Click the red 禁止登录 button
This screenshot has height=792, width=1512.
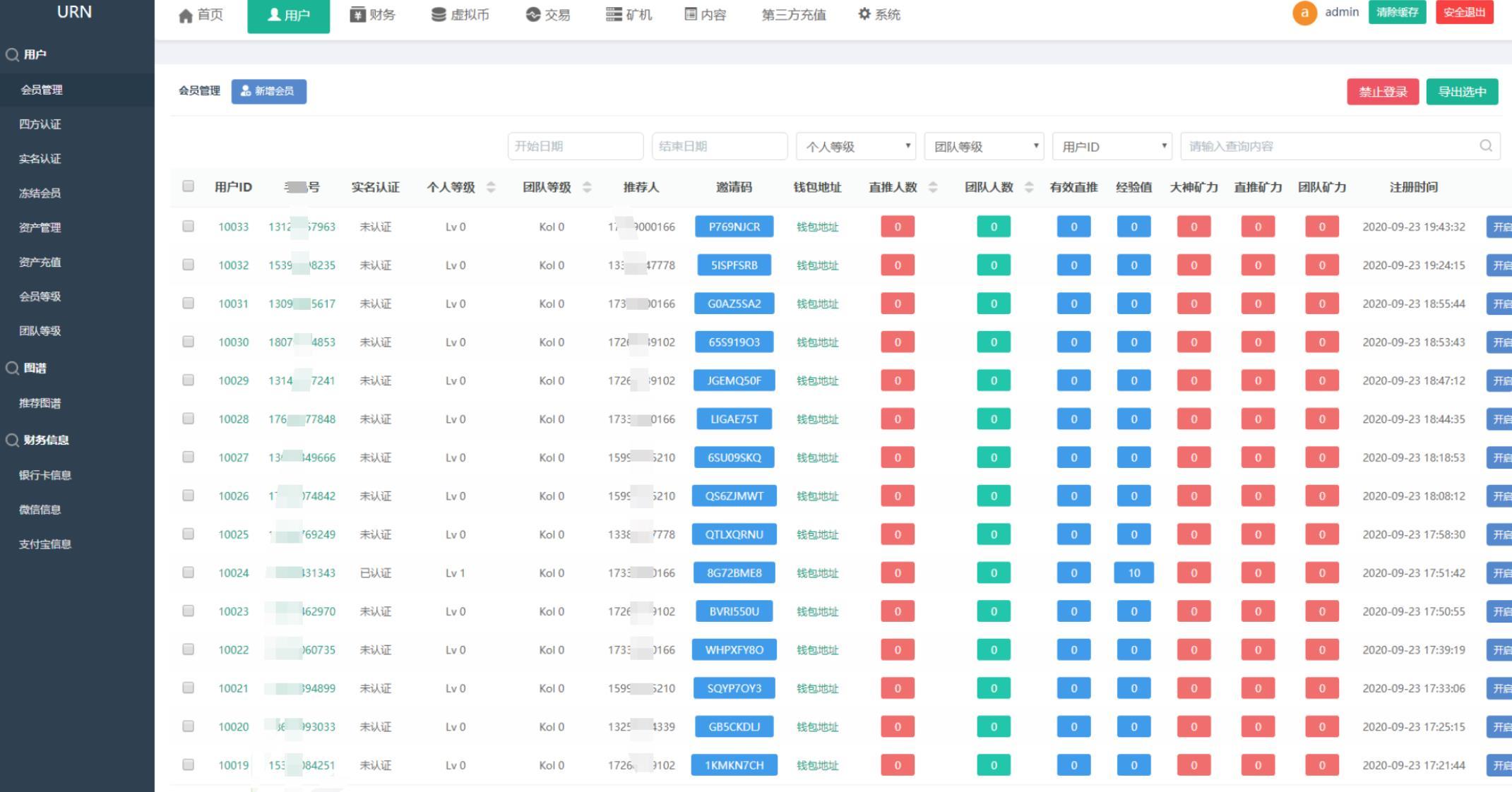pyautogui.click(x=1383, y=92)
